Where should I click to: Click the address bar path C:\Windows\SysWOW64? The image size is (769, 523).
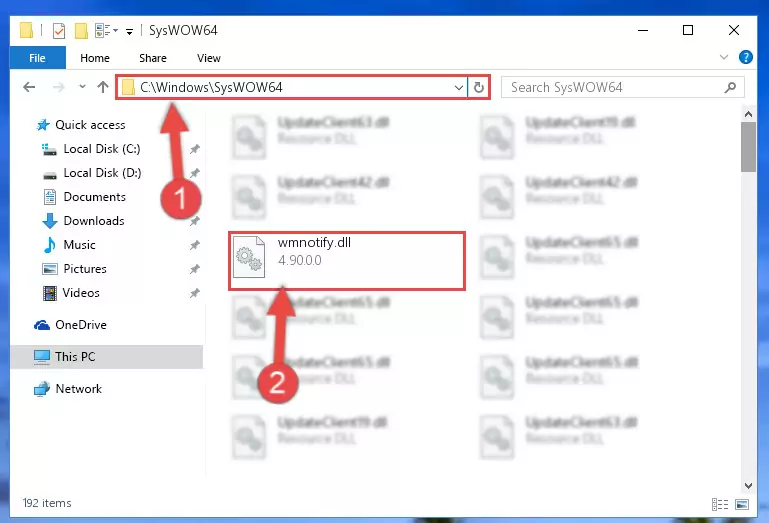pos(211,87)
